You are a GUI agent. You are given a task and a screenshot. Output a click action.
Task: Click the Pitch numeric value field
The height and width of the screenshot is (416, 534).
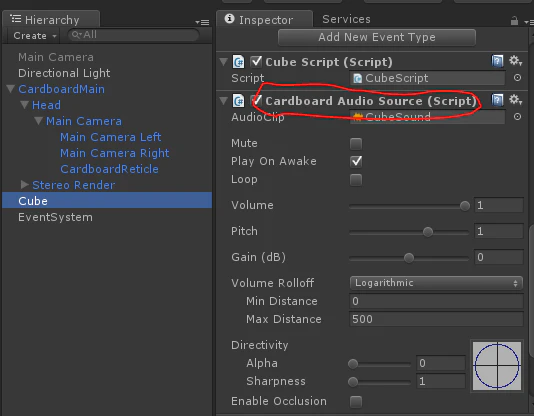pos(499,231)
